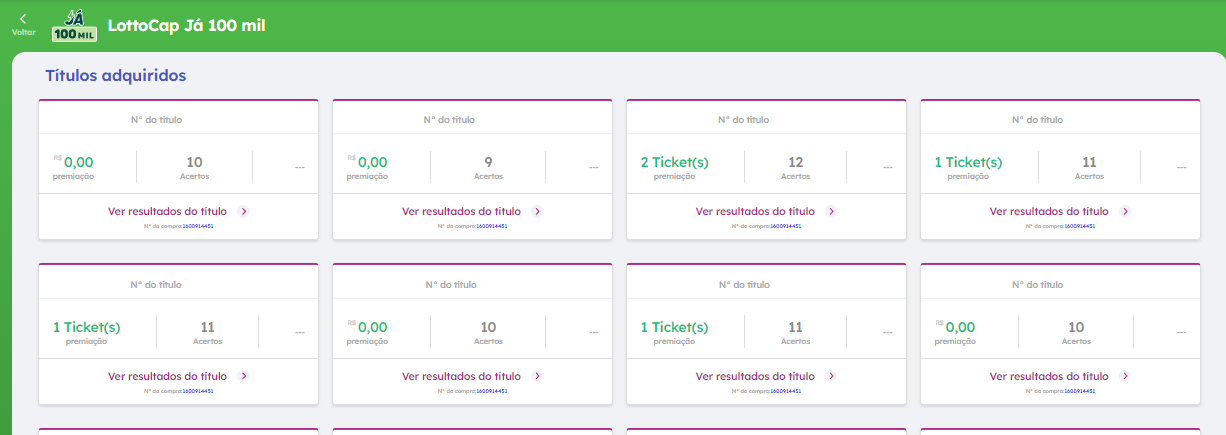The image size is (1226, 435).
Task: Click the purchase number link on the 2 Ticket(s) card
Action: pyautogui.click(x=786, y=226)
